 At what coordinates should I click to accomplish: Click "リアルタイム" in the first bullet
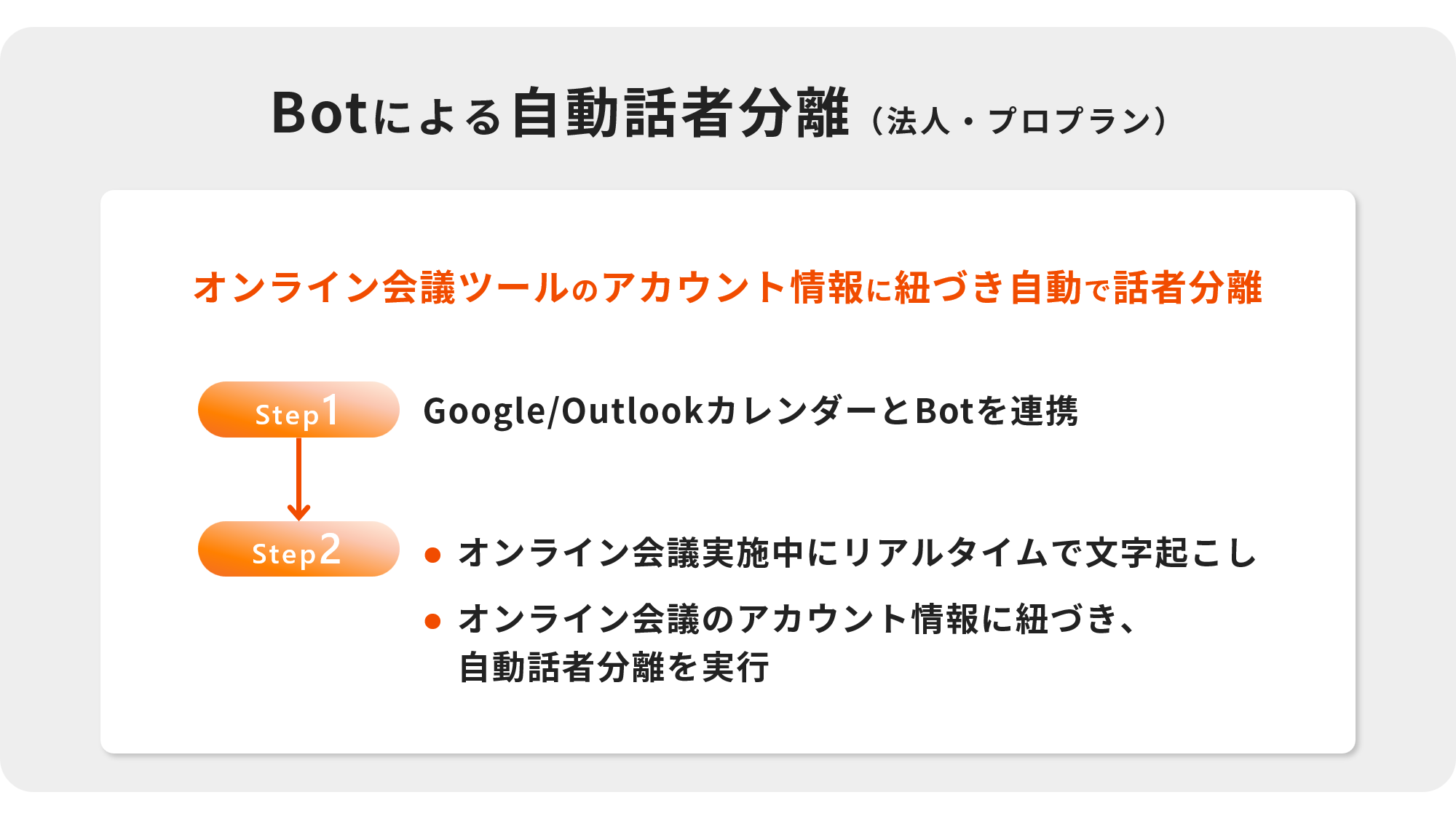(x=945, y=553)
